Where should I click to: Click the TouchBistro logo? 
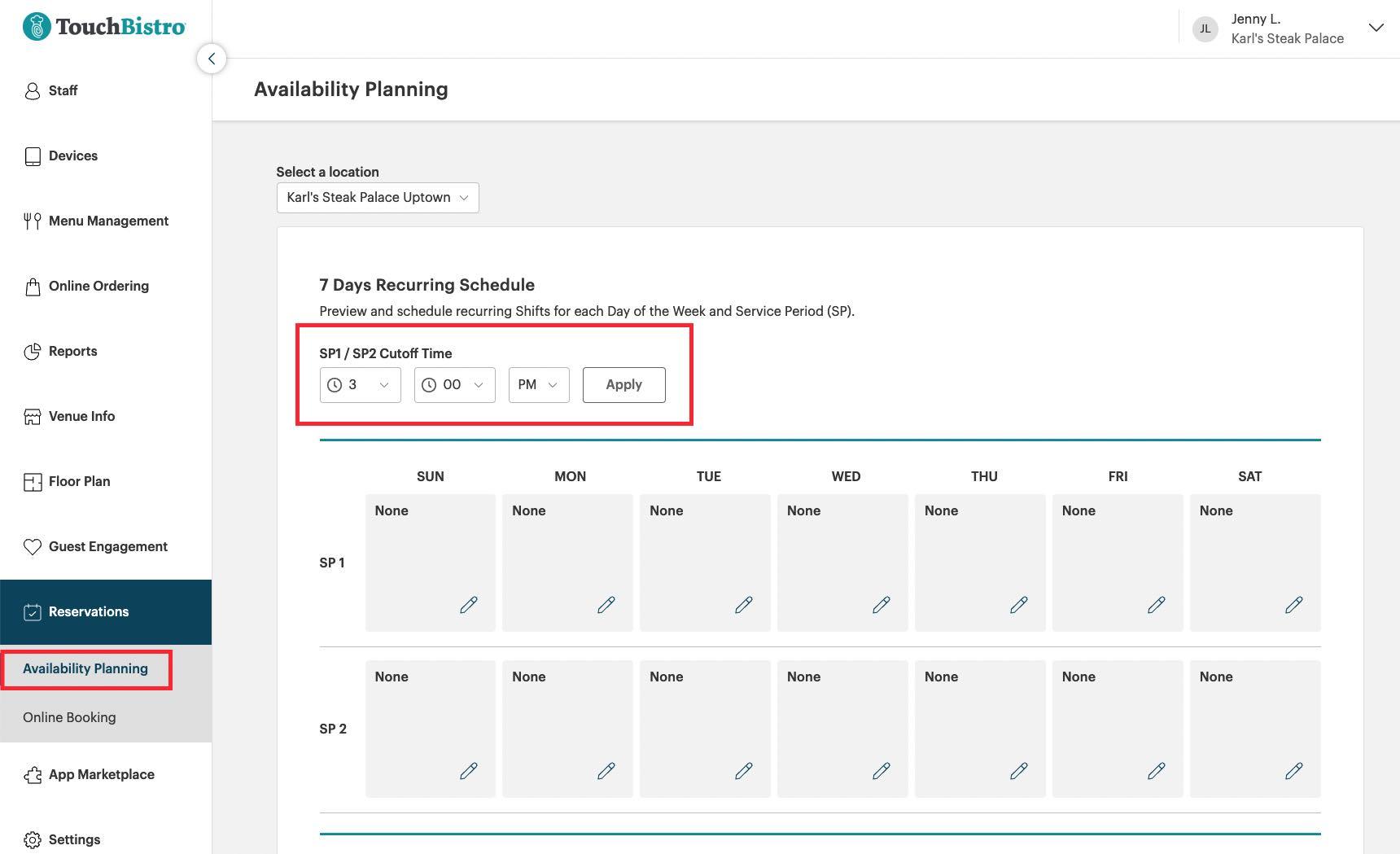coord(103,26)
